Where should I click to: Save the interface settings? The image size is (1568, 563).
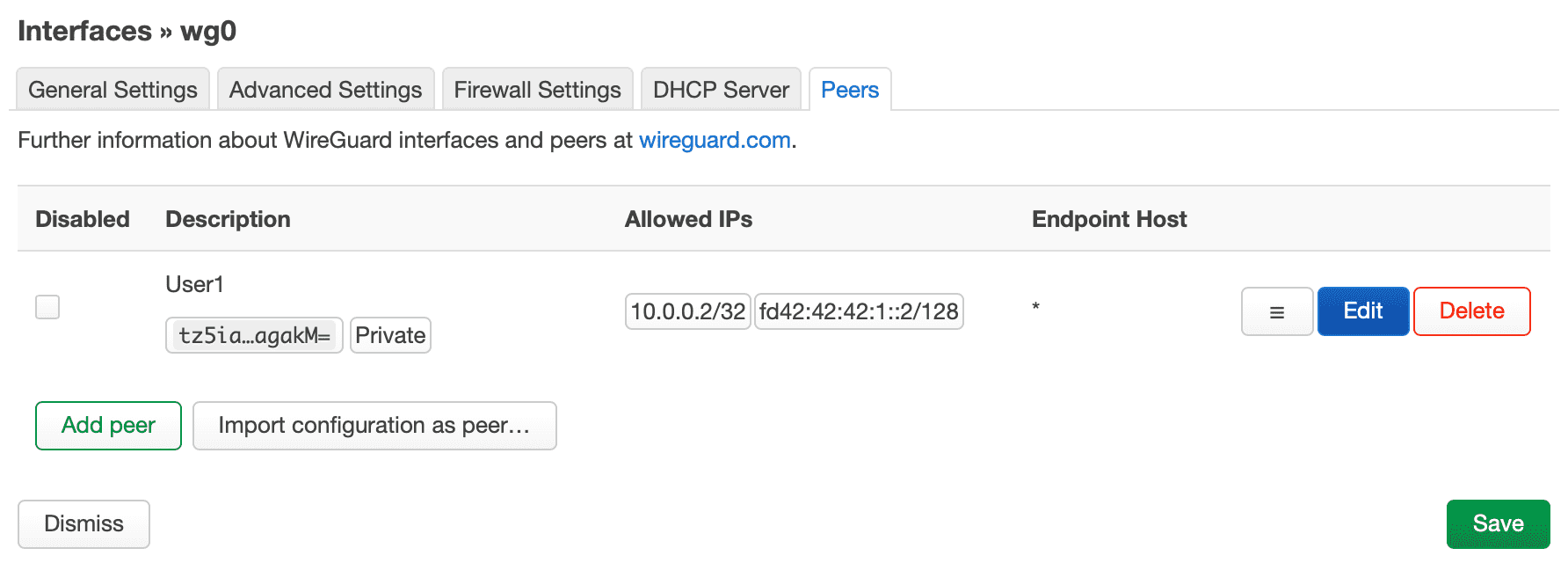[x=1497, y=523]
